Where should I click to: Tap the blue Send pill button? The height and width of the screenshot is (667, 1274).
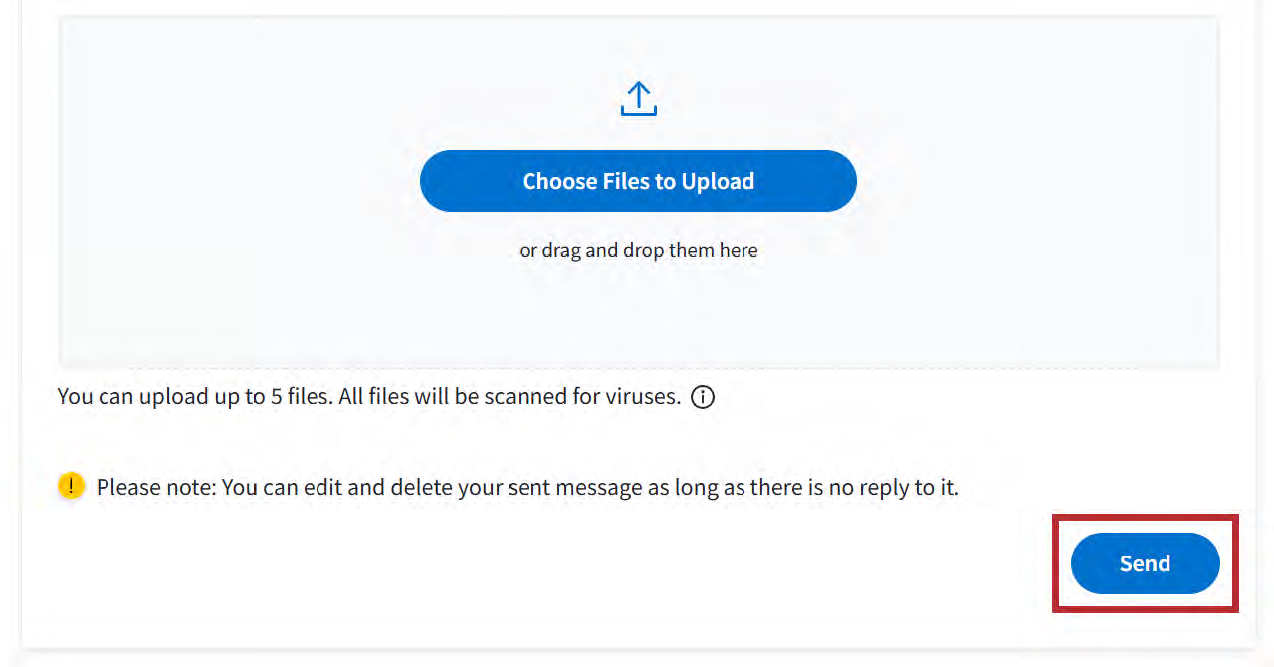pos(1144,563)
